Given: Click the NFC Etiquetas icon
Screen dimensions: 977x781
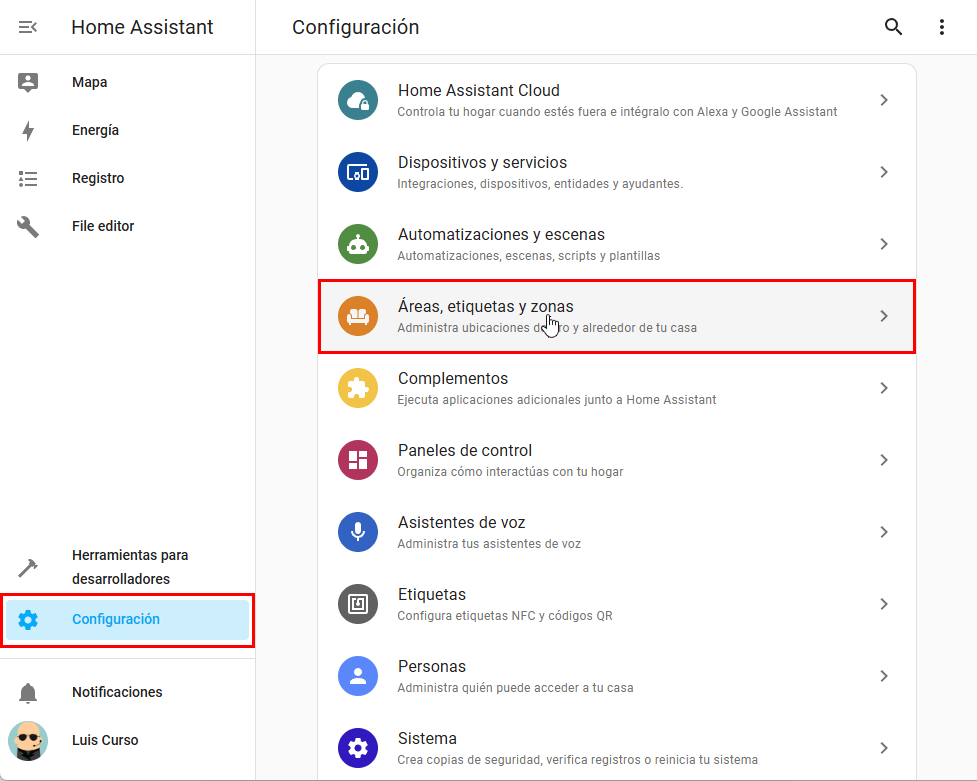Looking at the screenshot, I should point(357,604).
